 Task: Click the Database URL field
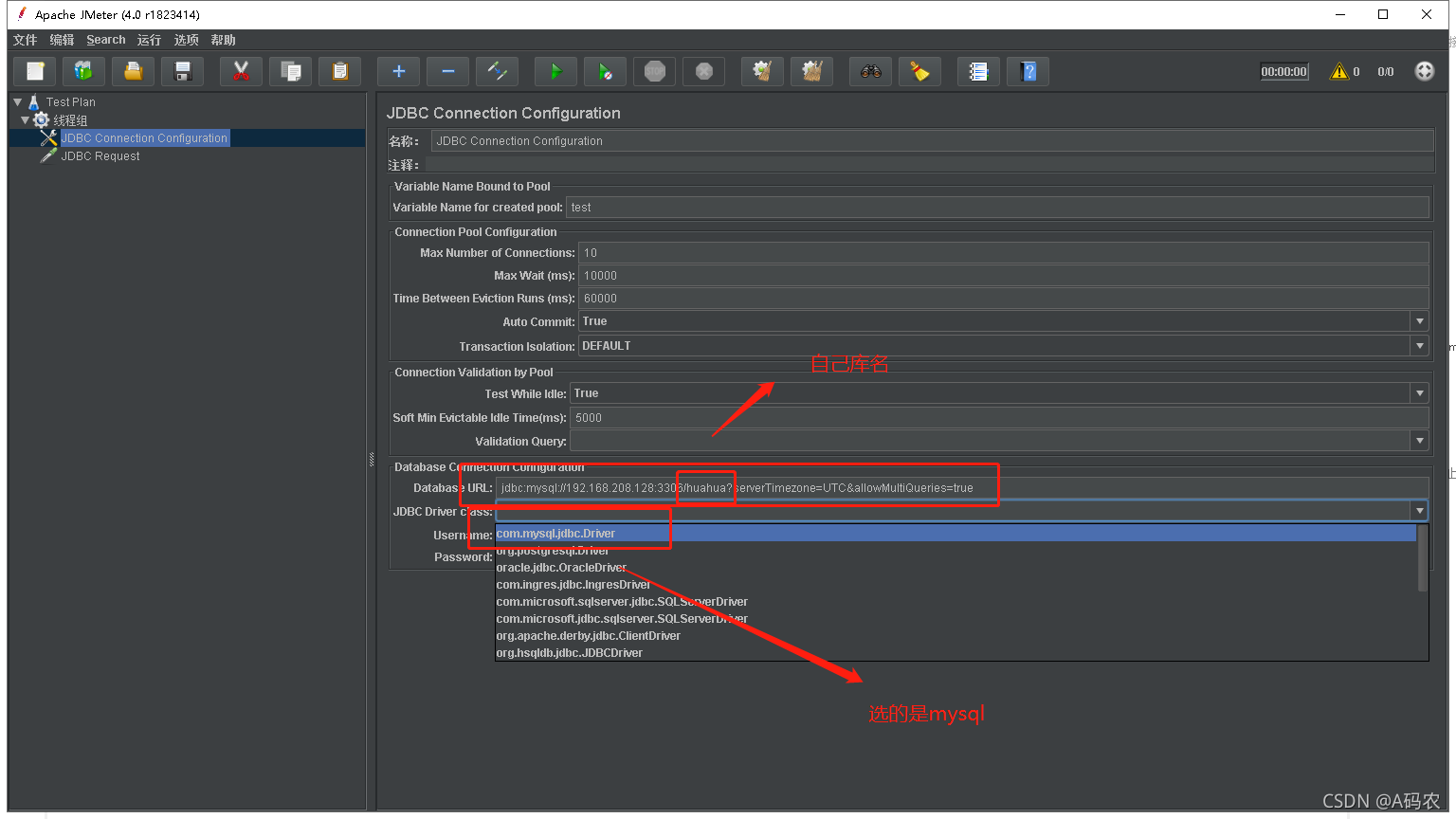pyautogui.click(x=962, y=488)
